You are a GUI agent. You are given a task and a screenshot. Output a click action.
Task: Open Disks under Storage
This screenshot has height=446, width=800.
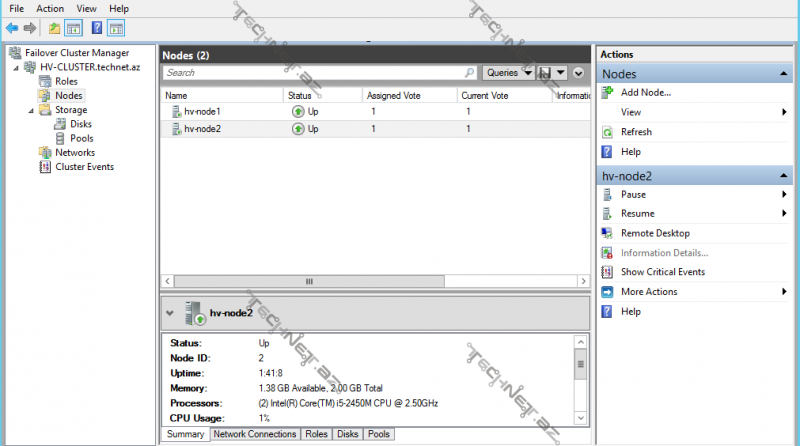point(81,124)
